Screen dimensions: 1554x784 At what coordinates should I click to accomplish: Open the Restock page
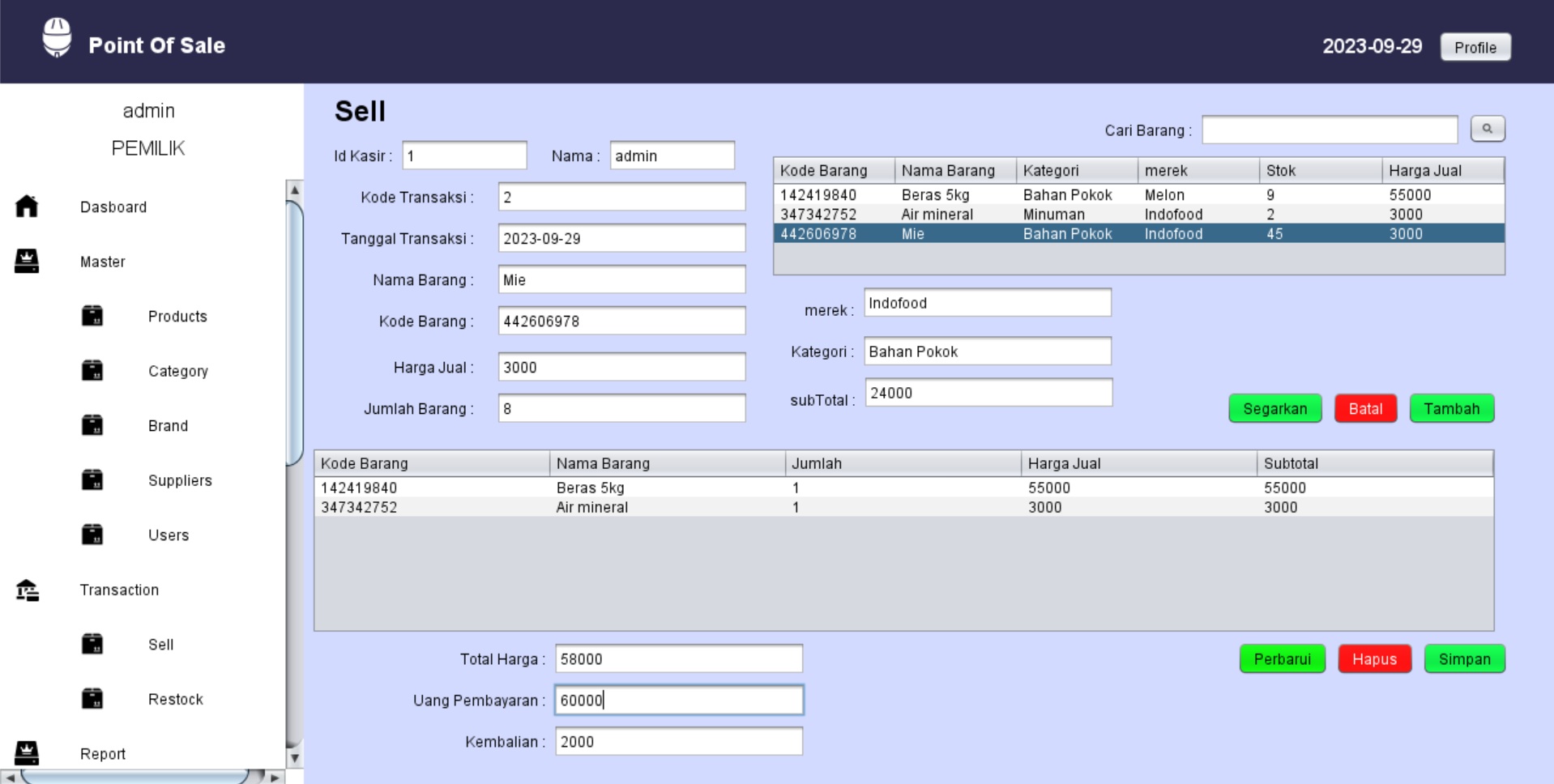coord(175,700)
